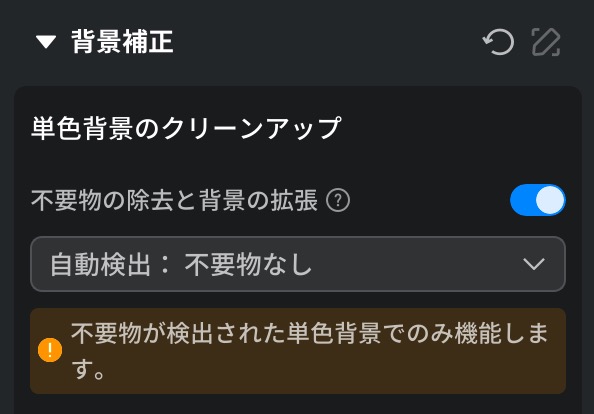Click the 不要物の除去と背景の拡張 label text
The height and width of the screenshot is (414, 594).
pos(174,200)
